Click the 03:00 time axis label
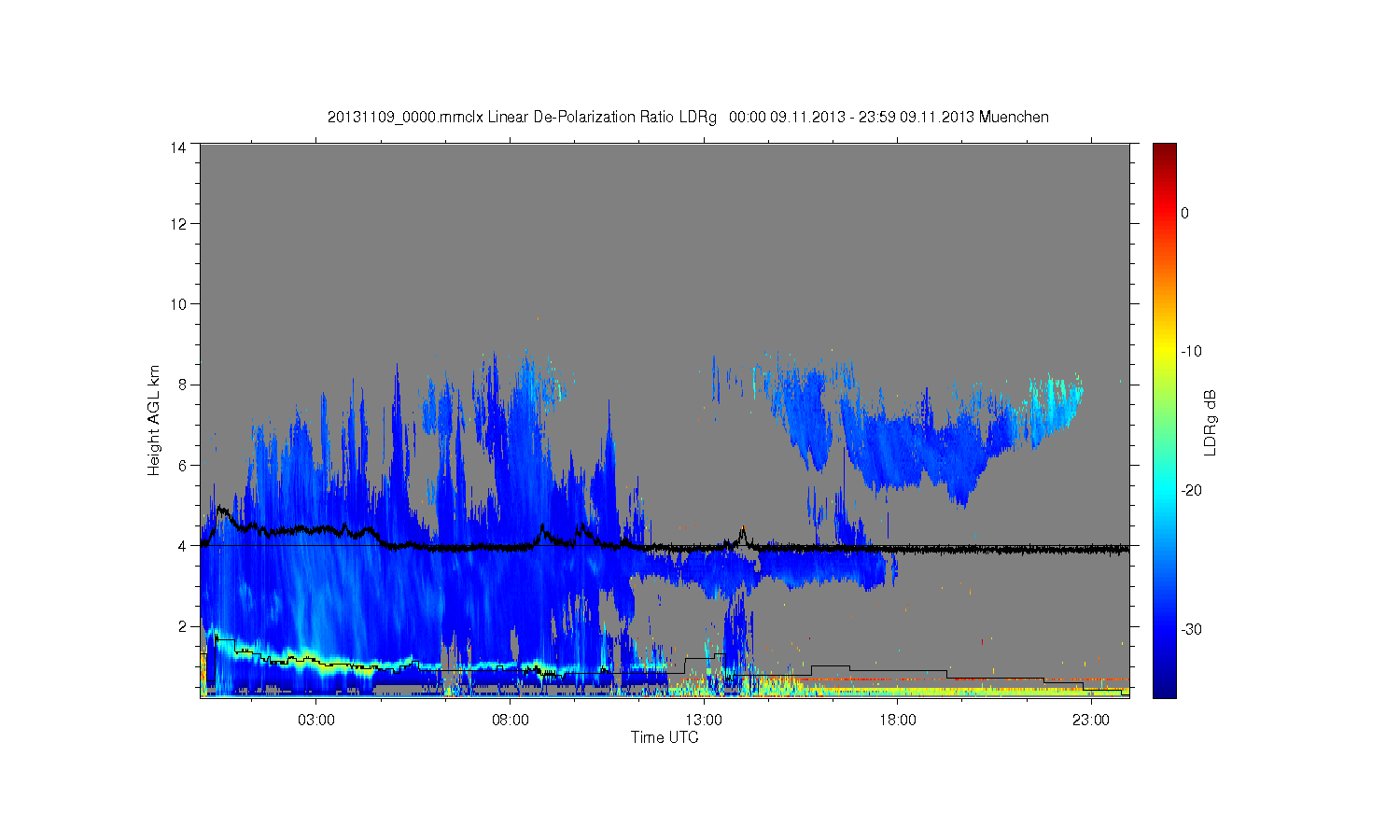Screen dimensions: 1400x840 pyautogui.click(x=316, y=721)
